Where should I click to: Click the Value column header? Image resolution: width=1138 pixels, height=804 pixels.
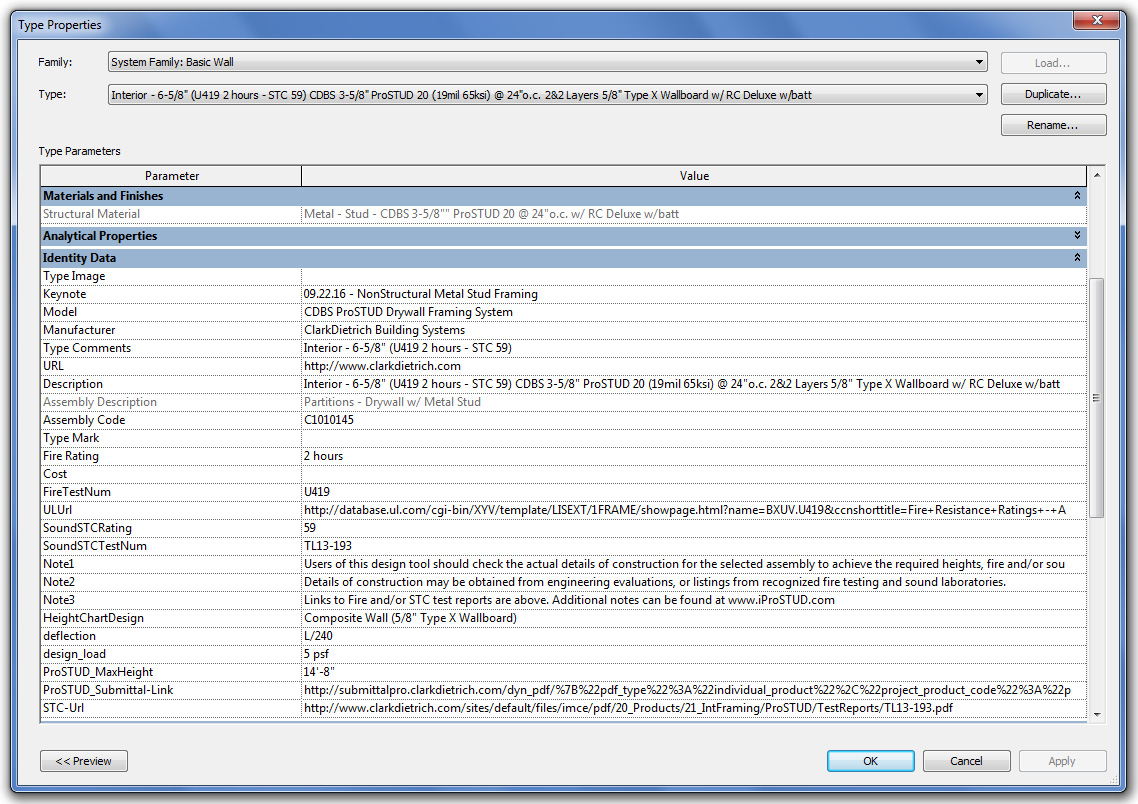694,176
